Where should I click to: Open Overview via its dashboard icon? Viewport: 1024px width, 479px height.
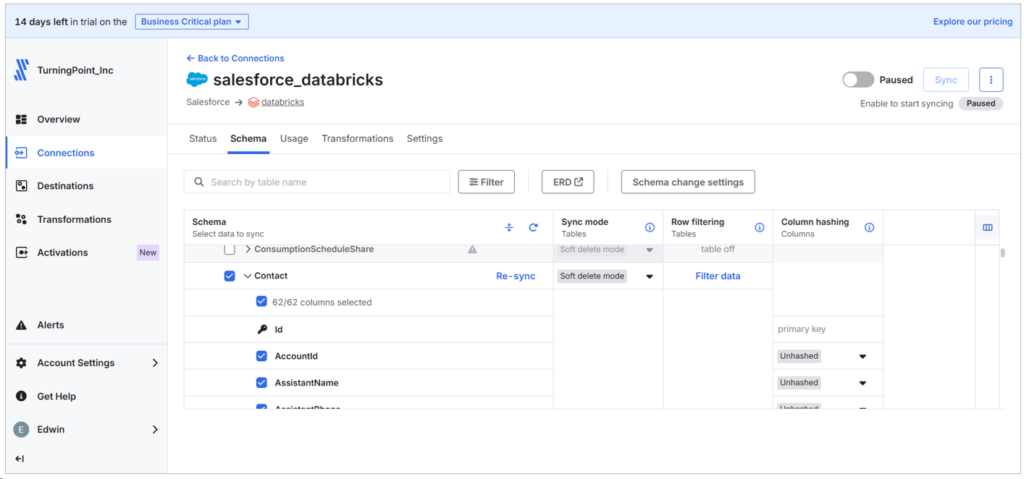tap(21, 120)
